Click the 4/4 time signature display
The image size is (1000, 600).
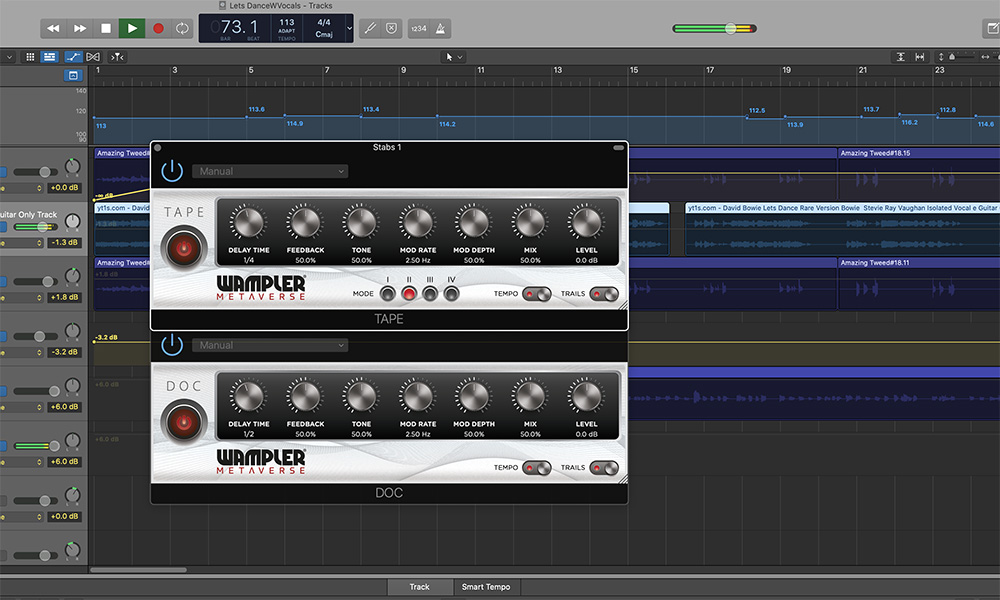324,22
